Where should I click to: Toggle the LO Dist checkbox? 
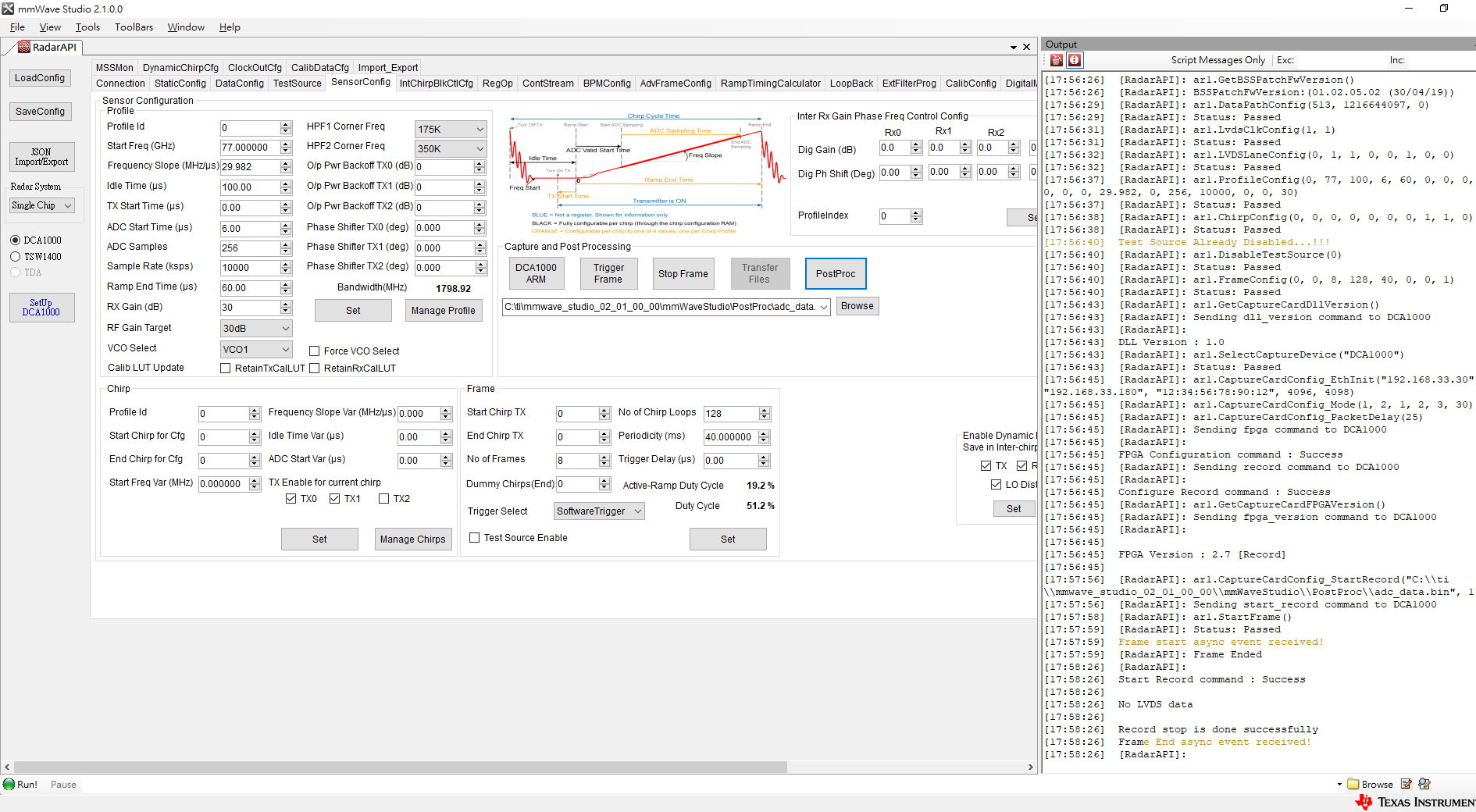996,485
